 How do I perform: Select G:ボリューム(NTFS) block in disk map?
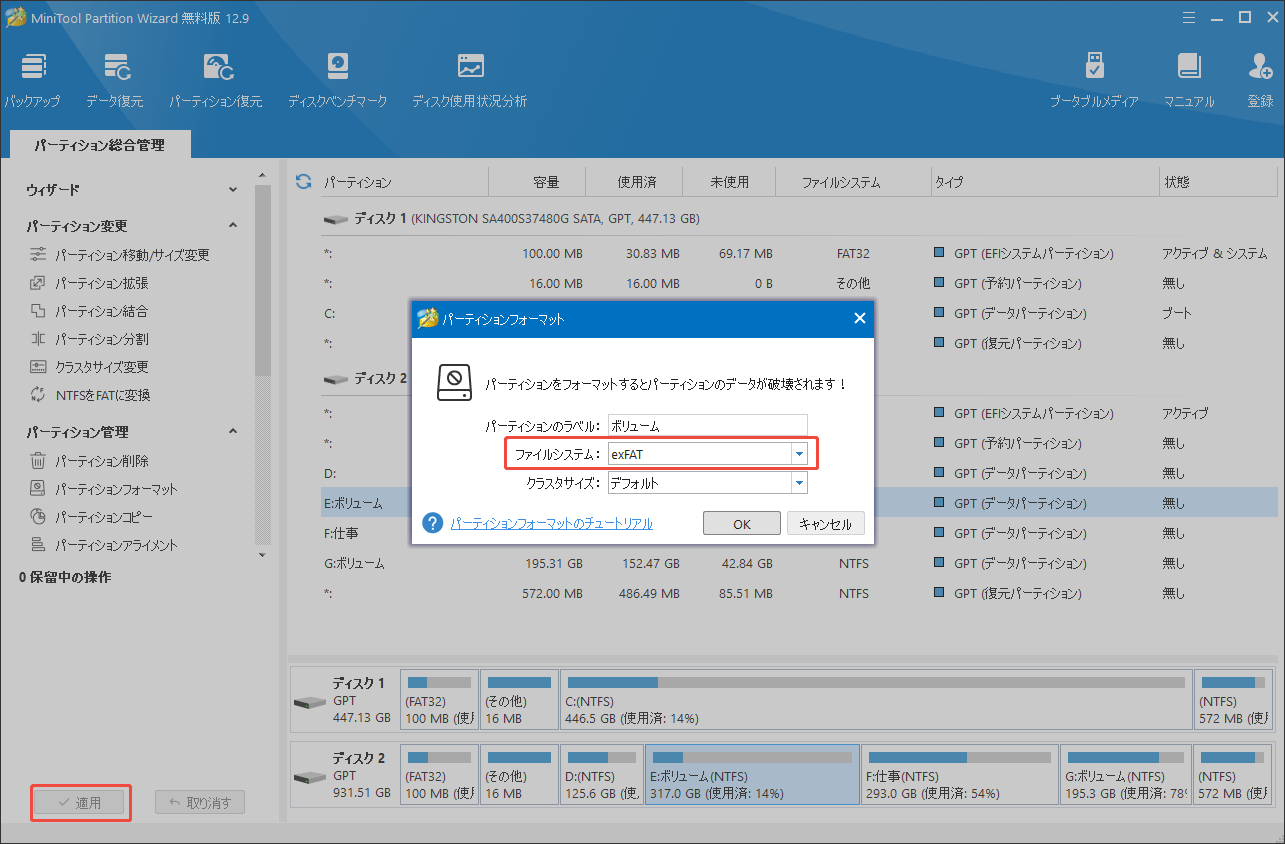tap(1125, 774)
